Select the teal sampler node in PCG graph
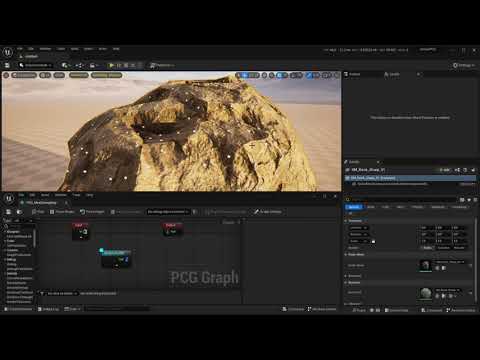 (x=116, y=258)
